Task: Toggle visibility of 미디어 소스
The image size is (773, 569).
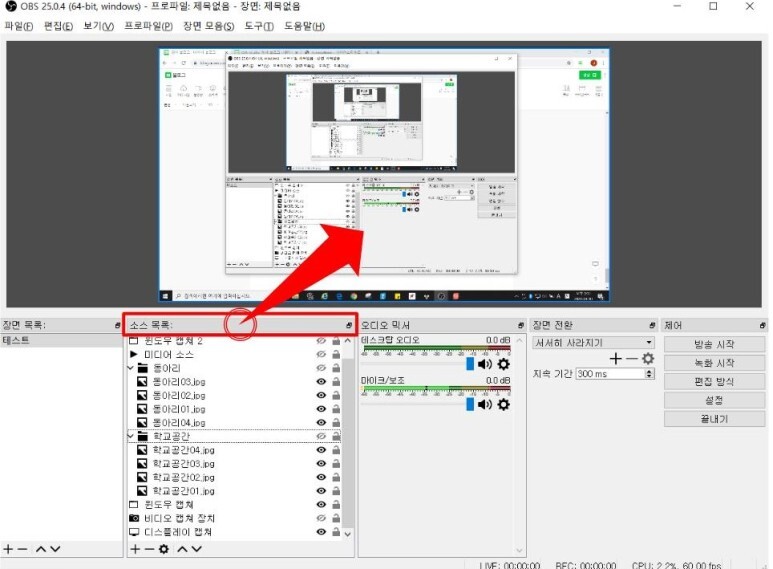Action: 321,354
